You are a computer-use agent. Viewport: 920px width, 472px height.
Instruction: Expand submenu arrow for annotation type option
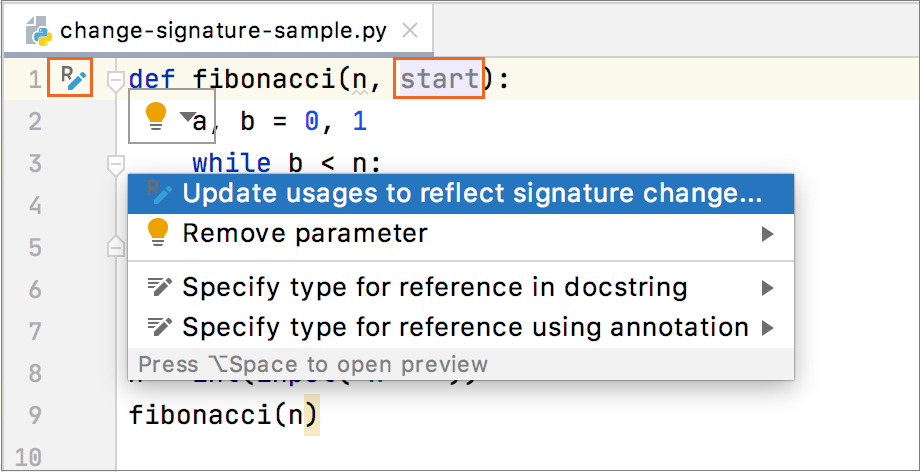pyautogui.click(x=767, y=326)
